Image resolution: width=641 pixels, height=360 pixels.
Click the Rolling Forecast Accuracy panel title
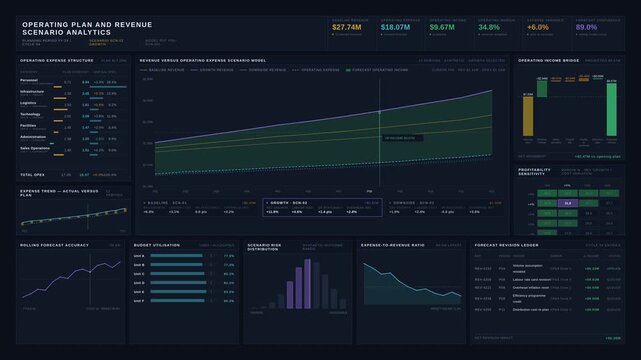click(x=54, y=245)
